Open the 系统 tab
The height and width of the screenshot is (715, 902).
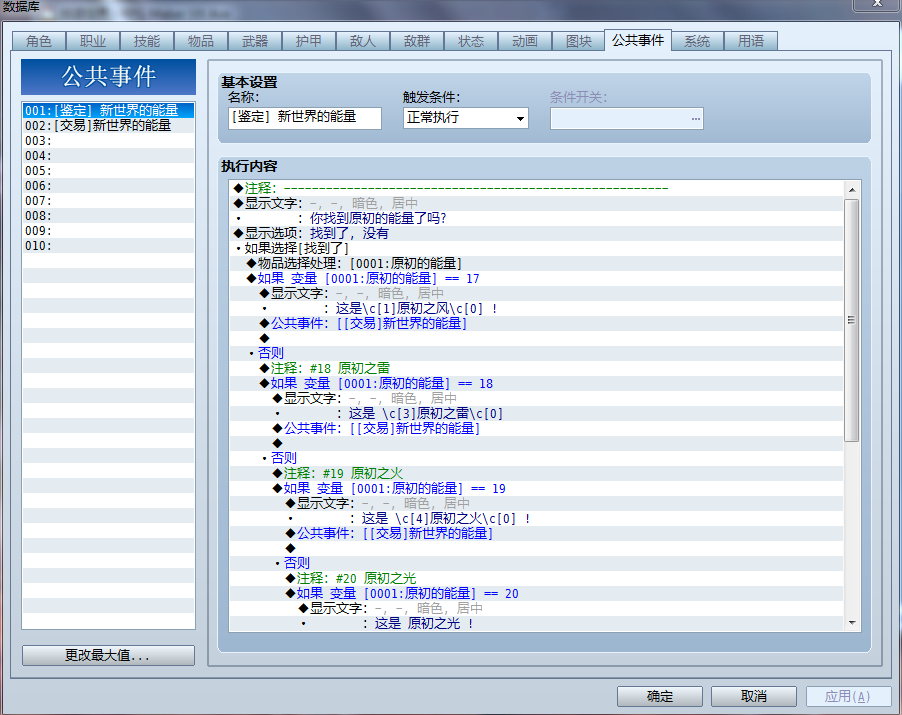click(x=697, y=41)
